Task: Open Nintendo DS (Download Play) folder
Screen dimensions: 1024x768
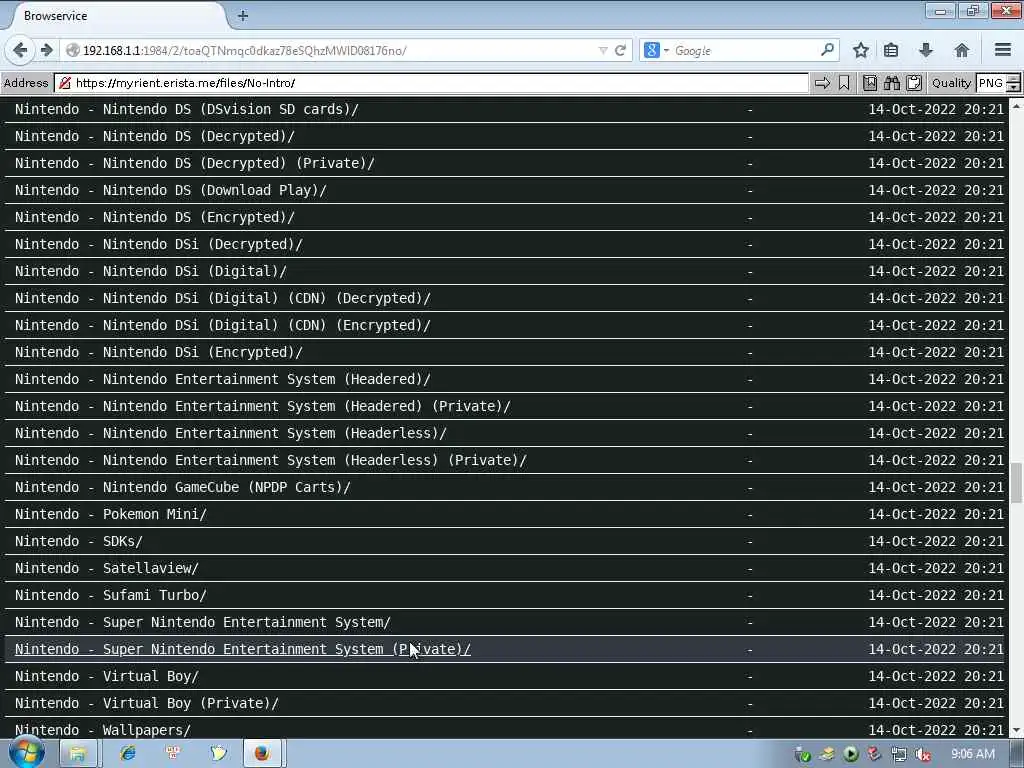Action: pos(170,190)
